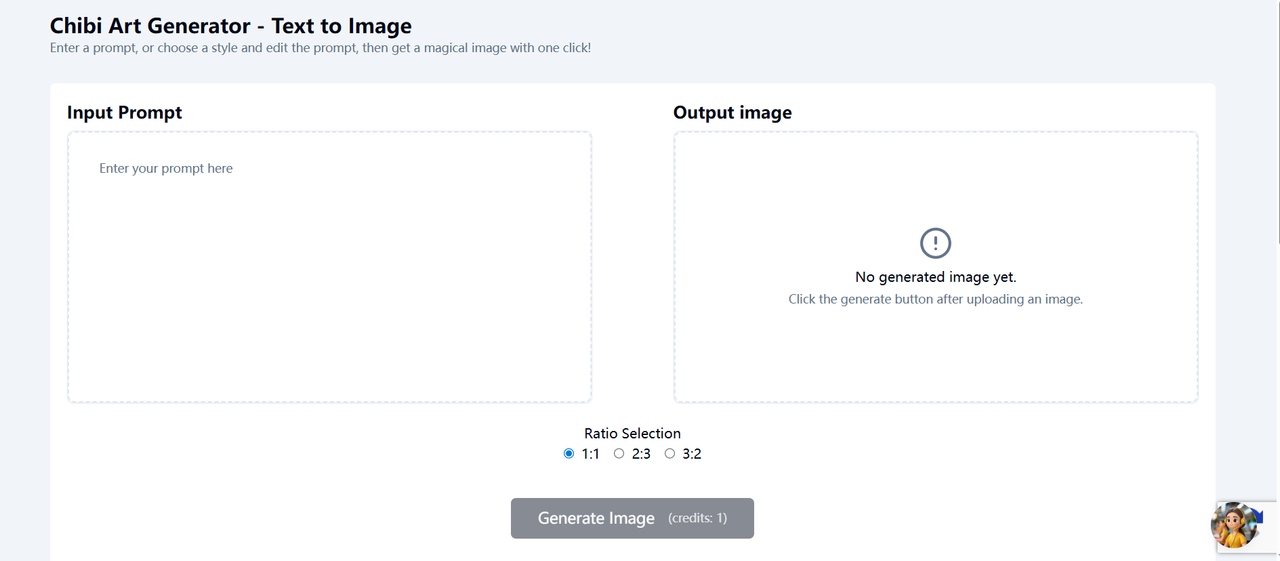This screenshot has height=561, width=1280.
Task: Click the 'Click the generate button after uploading' hint
Action: point(935,299)
